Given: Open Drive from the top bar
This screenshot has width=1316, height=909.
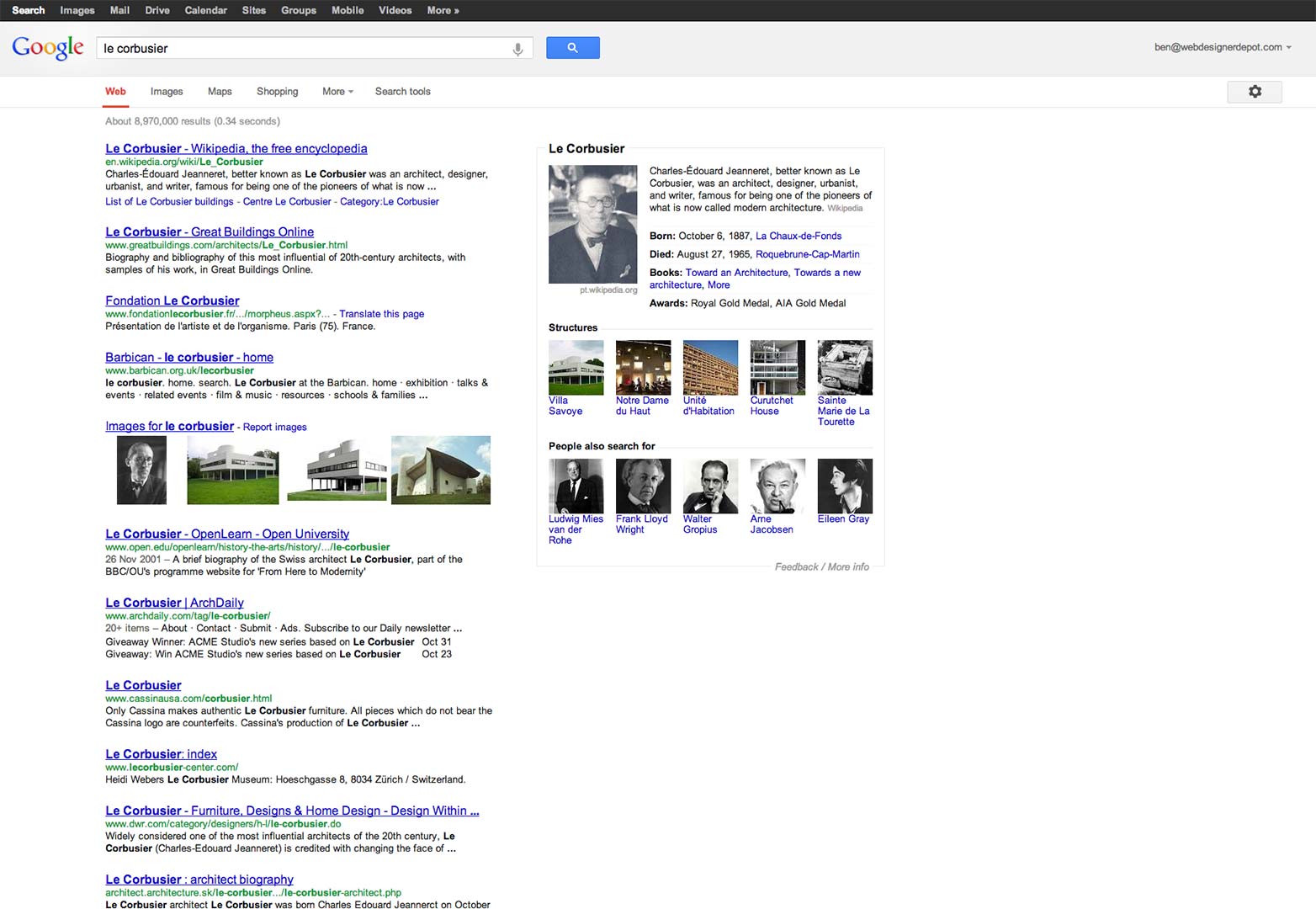Looking at the screenshot, I should coord(157,10).
